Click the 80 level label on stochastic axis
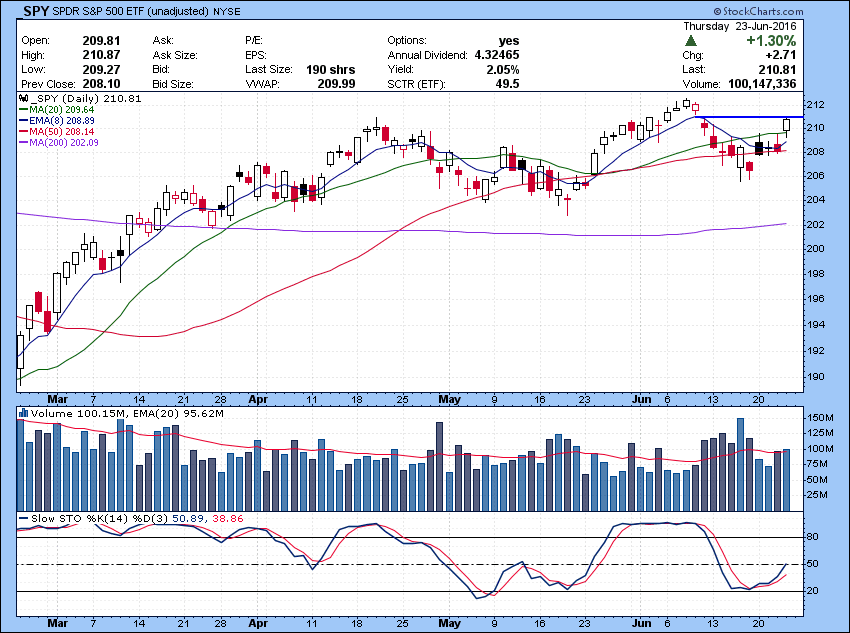Viewport: 850px width, 633px height. [813, 537]
